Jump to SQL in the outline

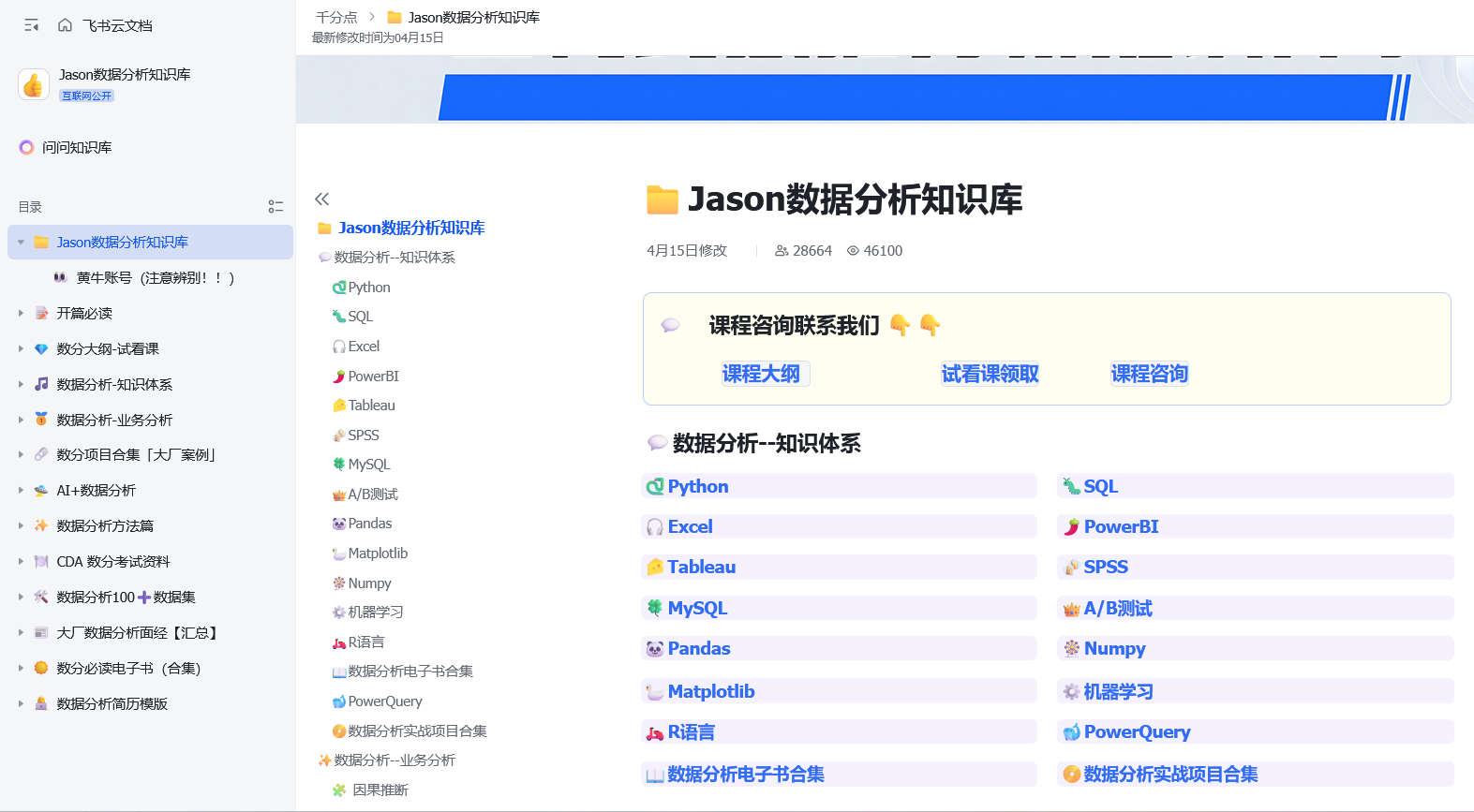pos(360,317)
